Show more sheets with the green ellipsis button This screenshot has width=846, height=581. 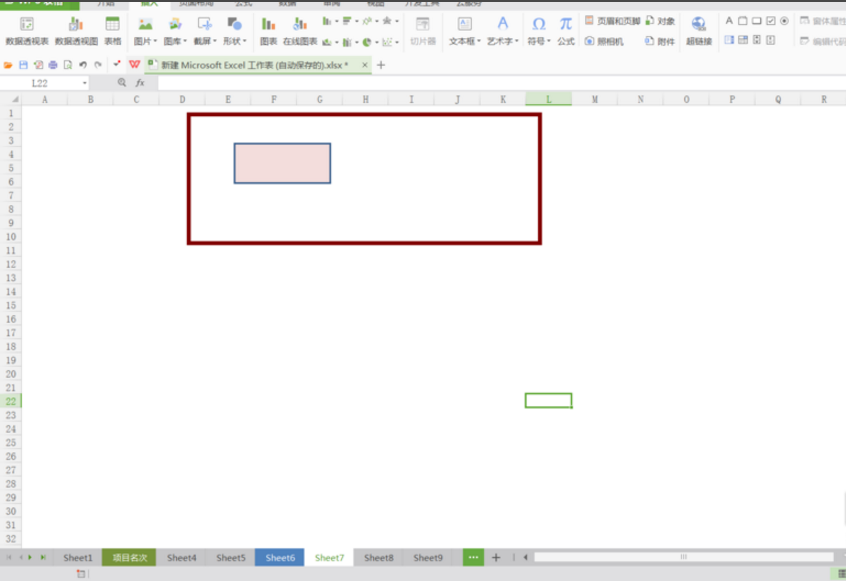click(473, 558)
